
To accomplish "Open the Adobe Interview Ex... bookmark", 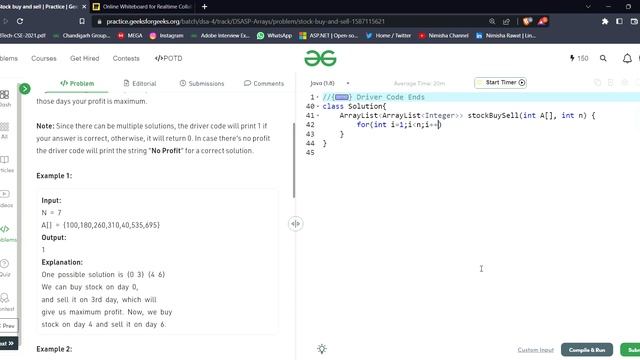I will pos(220,36).
